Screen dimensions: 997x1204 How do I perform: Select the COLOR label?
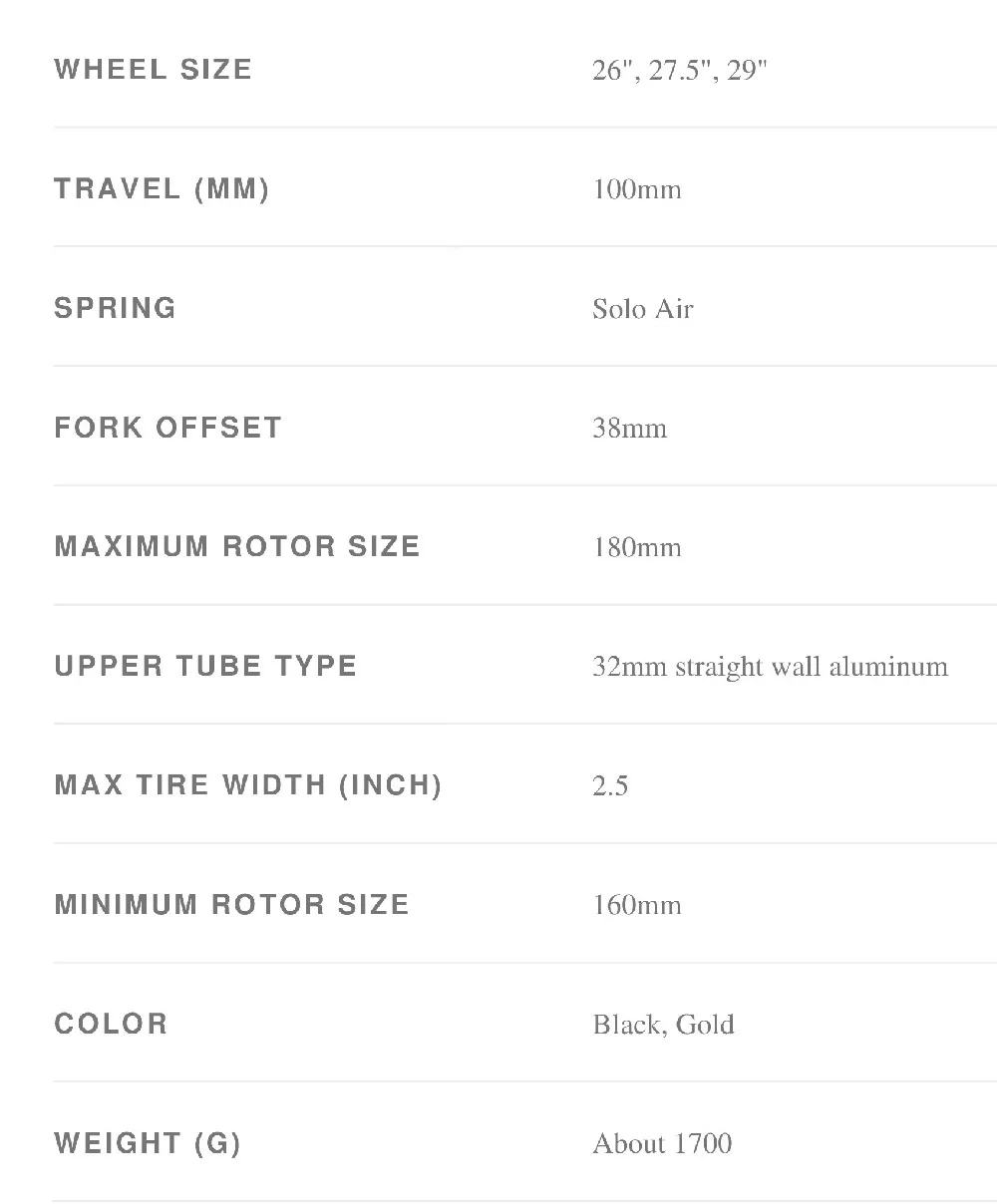pos(111,1024)
